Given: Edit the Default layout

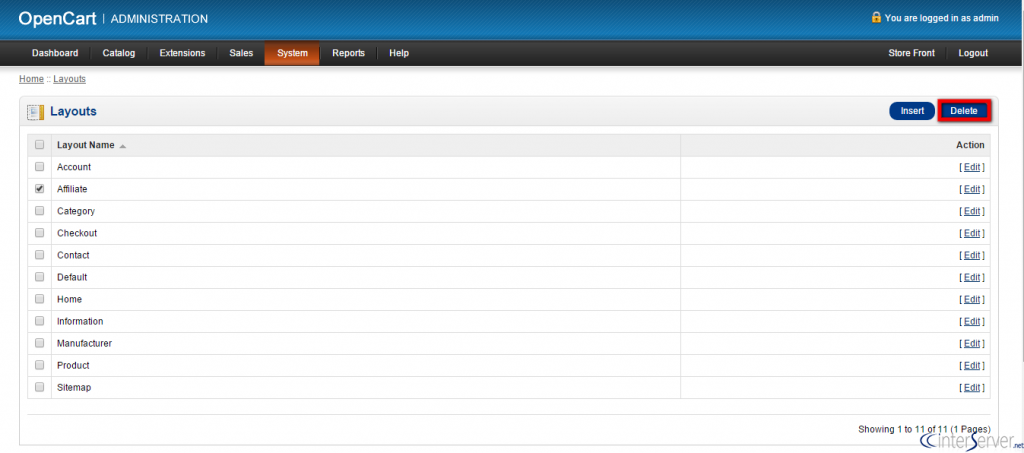Looking at the screenshot, I should (x=972, y=277).
